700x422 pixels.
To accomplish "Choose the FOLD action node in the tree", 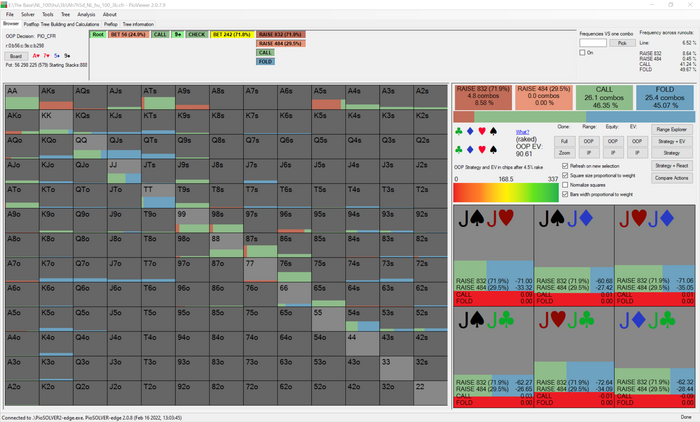I will point(265,62).
